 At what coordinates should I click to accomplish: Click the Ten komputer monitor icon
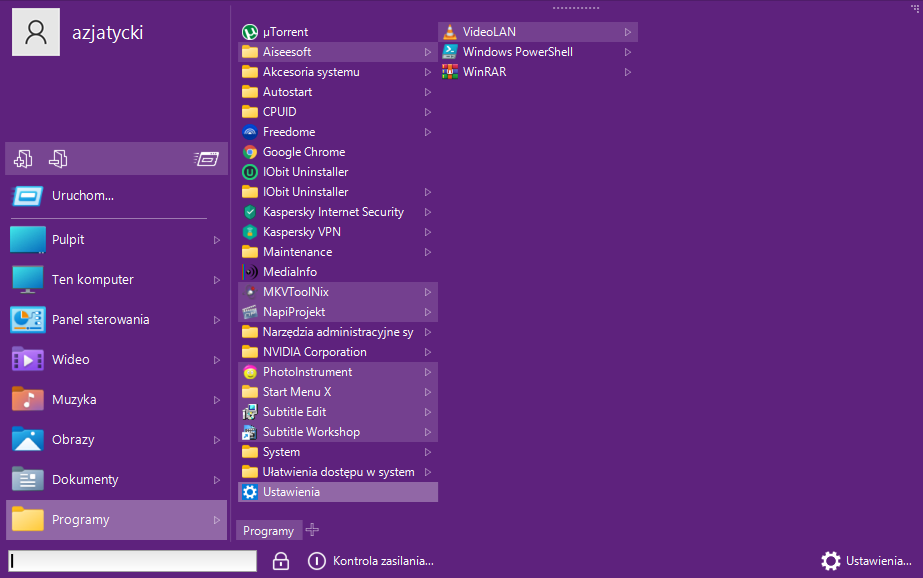pos(28,280)
